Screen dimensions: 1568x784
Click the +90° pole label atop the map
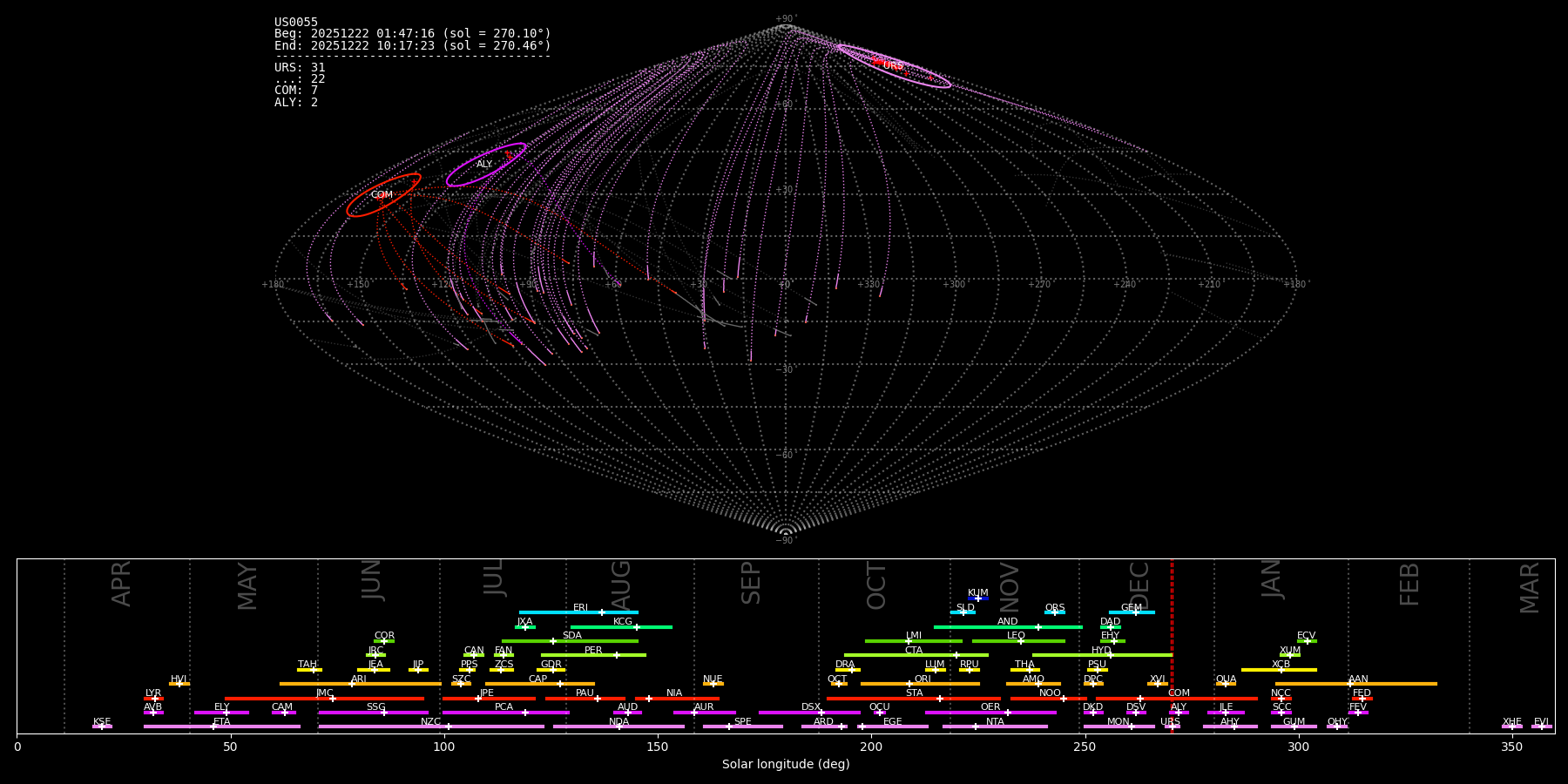[785, 19]
